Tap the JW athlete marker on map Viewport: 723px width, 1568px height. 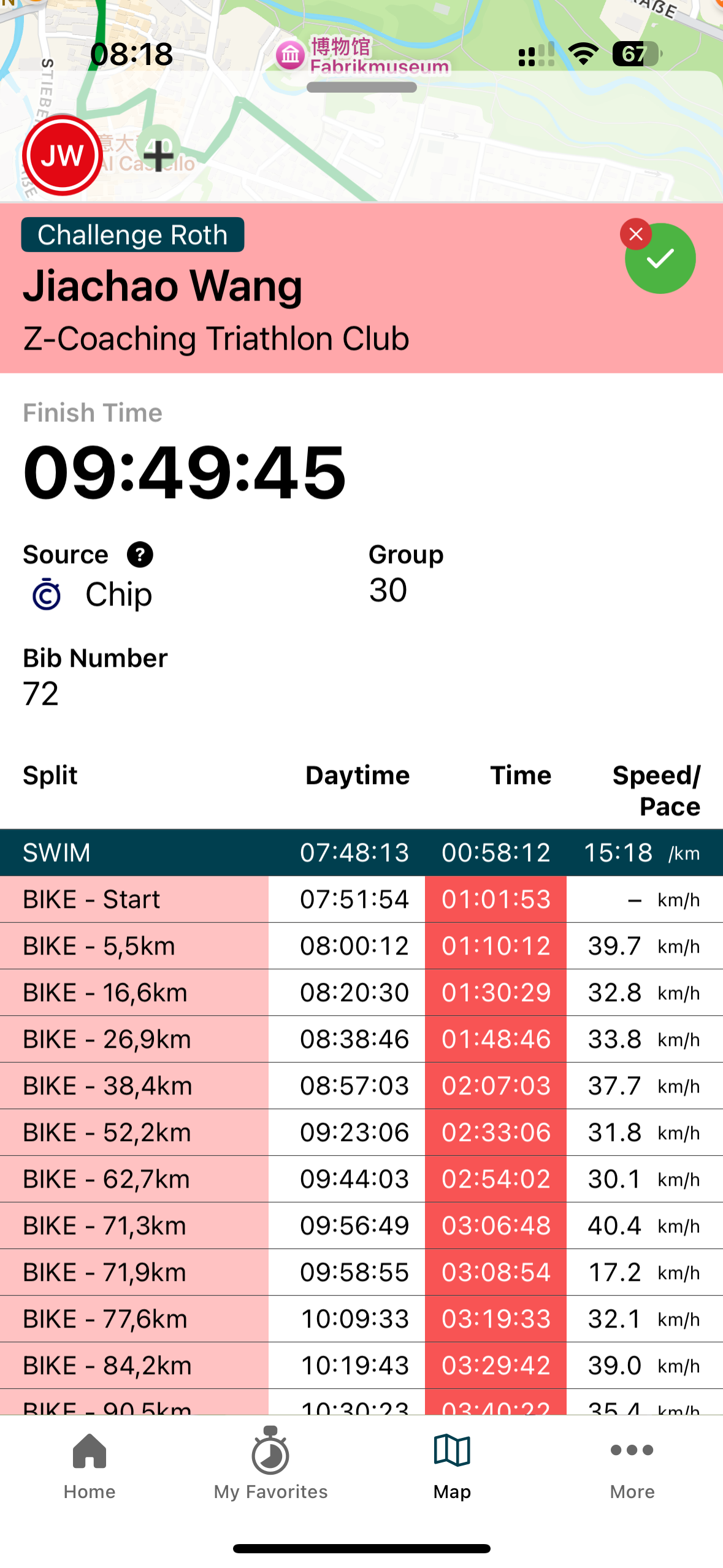coord(62,155)
